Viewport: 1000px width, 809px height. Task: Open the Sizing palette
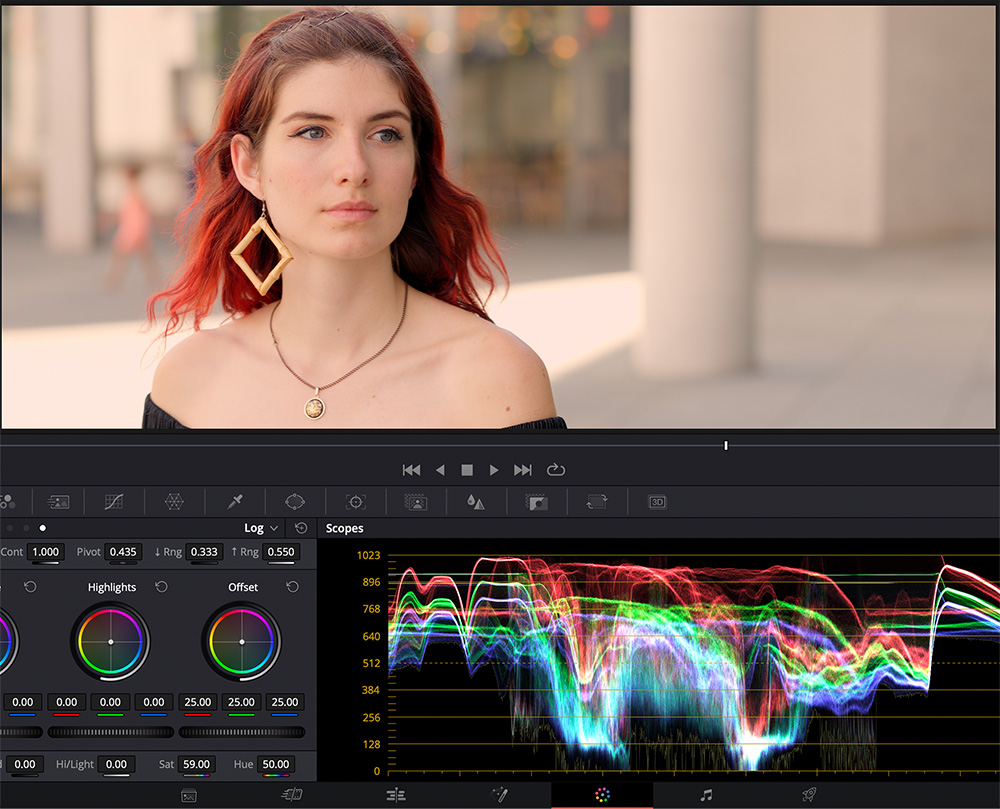pyautogui.click(x=597, y=502)
